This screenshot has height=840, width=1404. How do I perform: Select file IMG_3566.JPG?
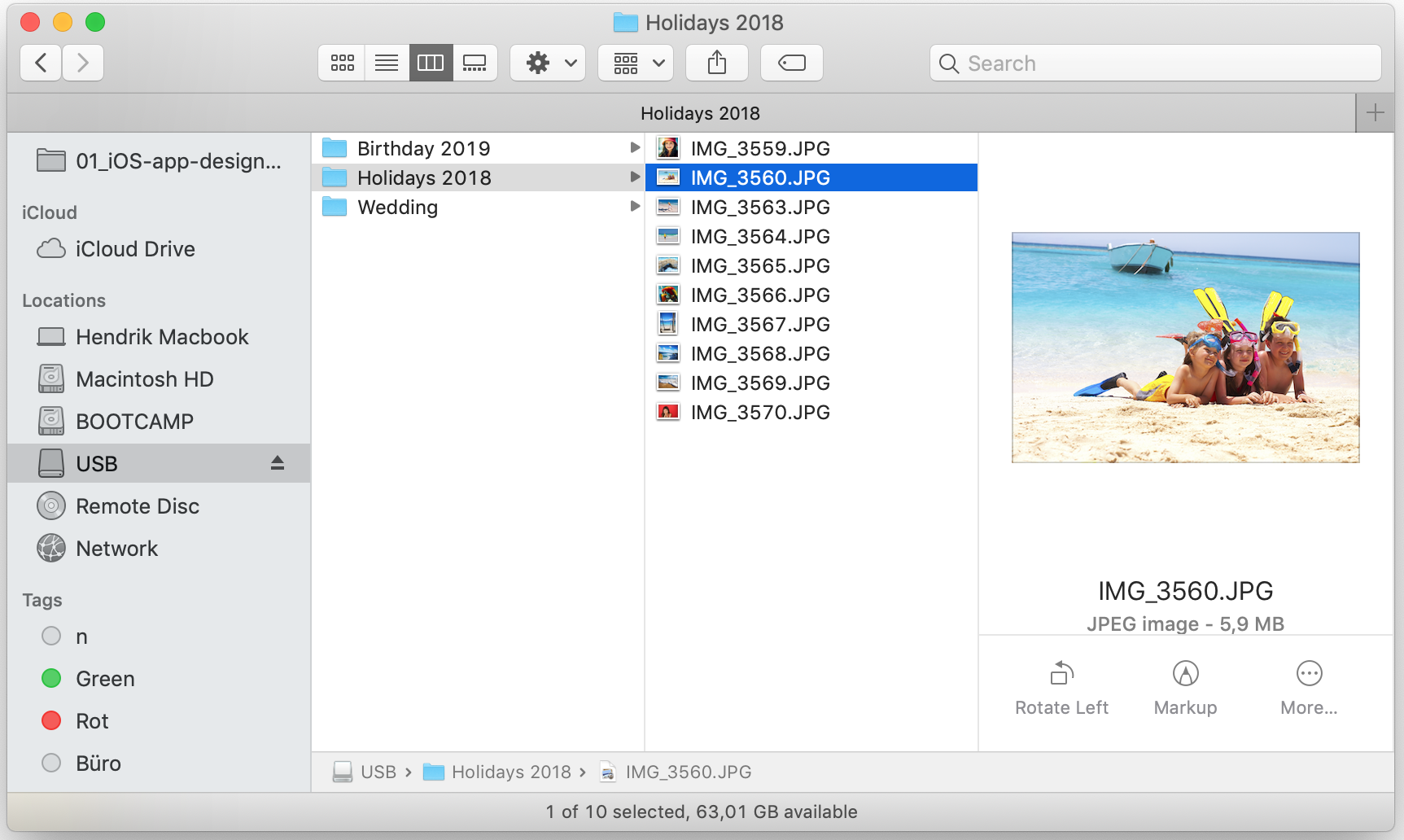click(811, 295)
